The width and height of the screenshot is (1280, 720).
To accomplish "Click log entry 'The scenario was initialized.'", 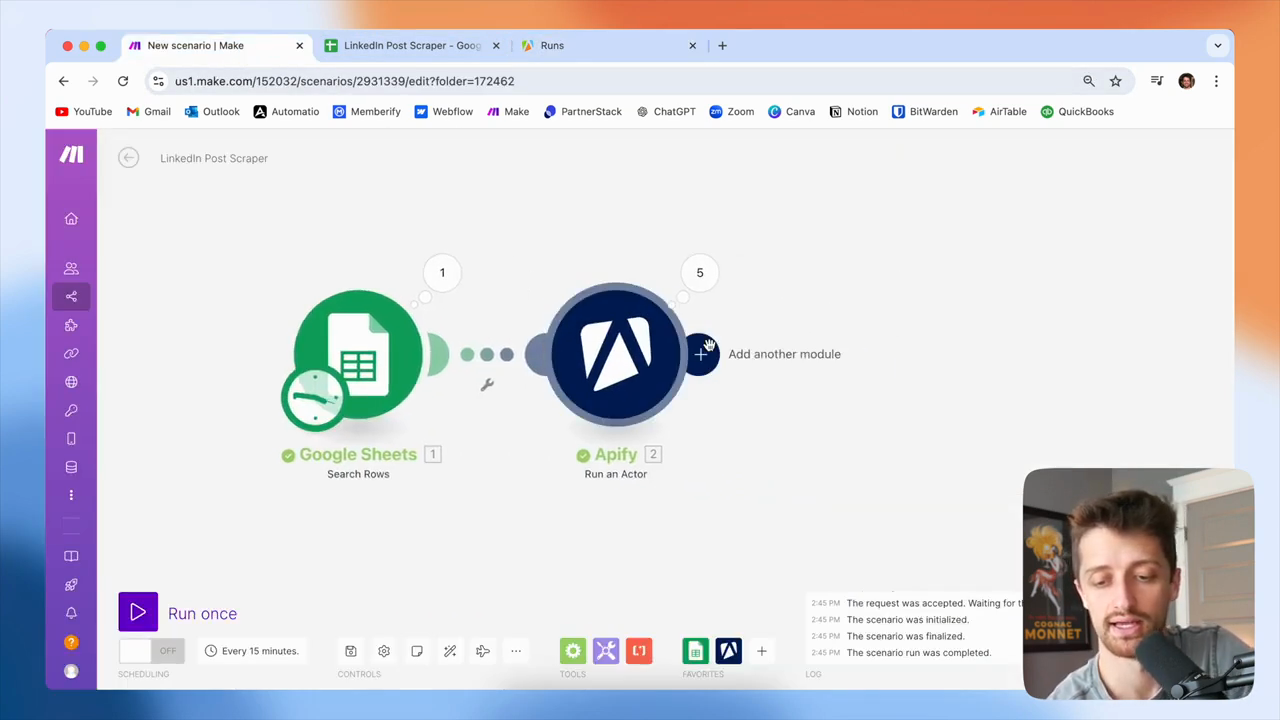I will pyautogui.click(x=908, y=619).
